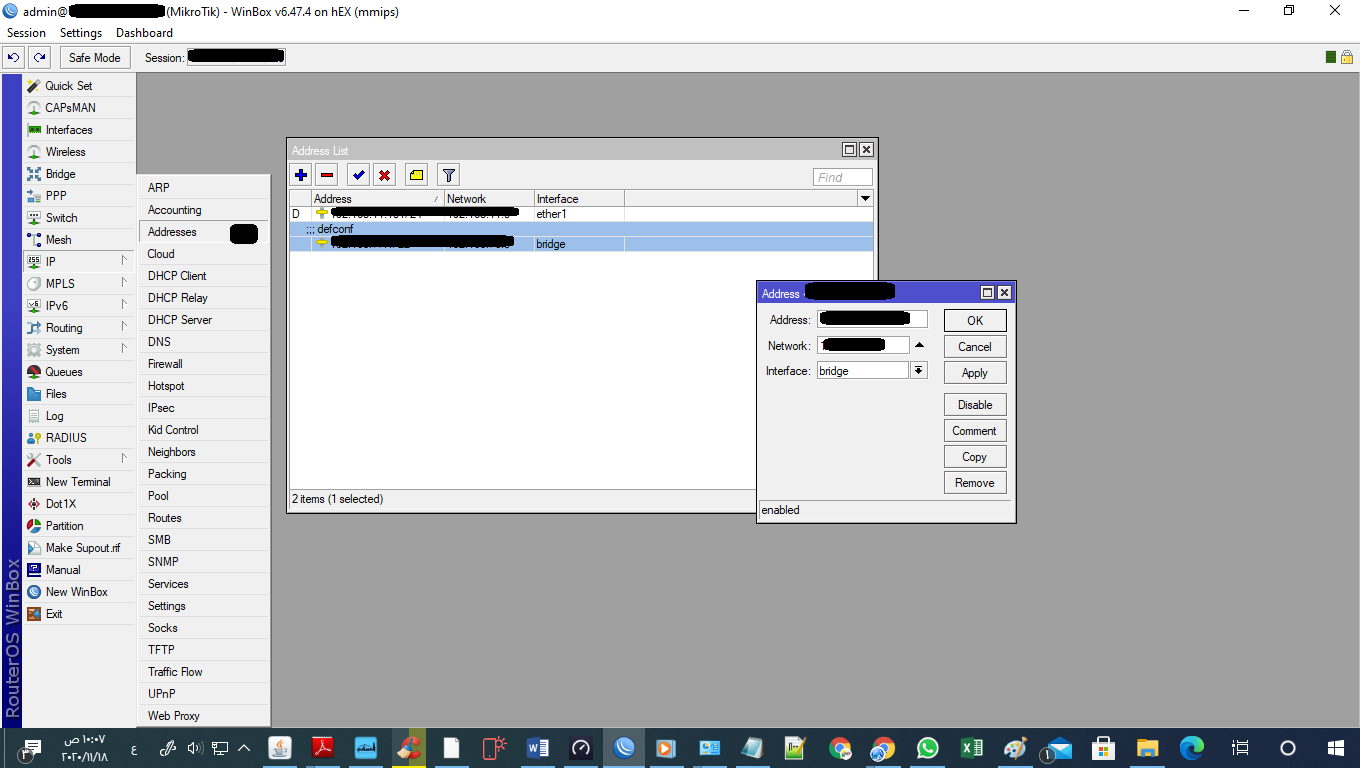
Task: Open the CAPsMAN menu item
Action: point(79,108)
